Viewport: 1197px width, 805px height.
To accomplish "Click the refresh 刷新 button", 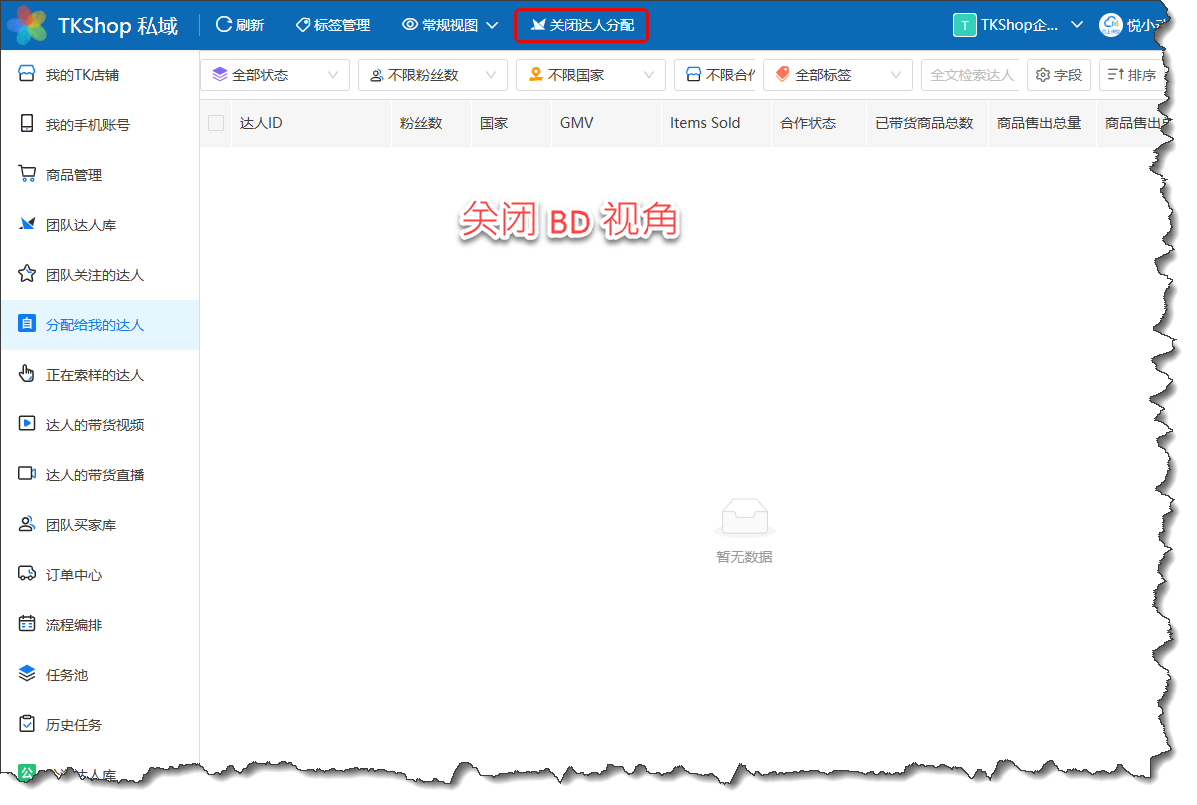I will coord(240,25).
